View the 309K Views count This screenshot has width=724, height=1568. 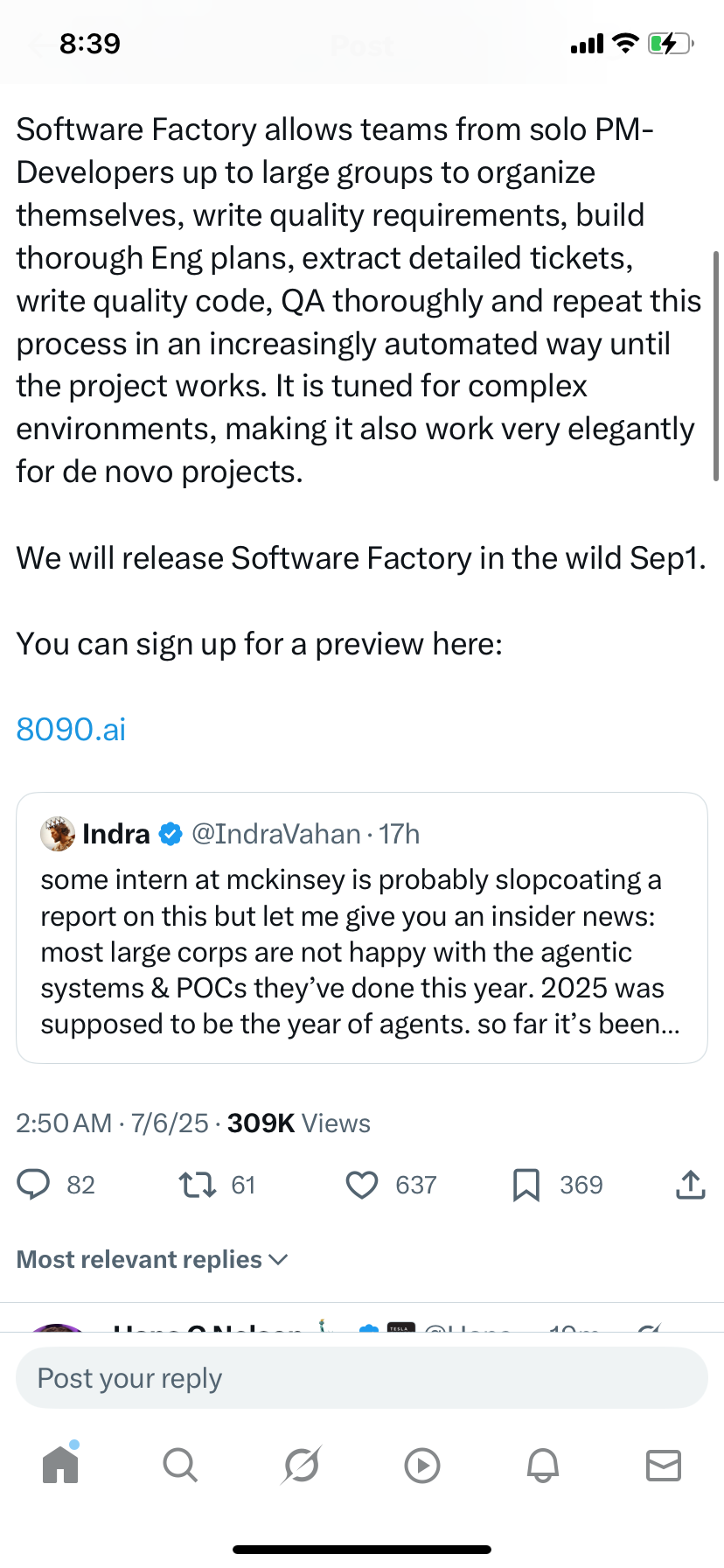(298, 1123)
